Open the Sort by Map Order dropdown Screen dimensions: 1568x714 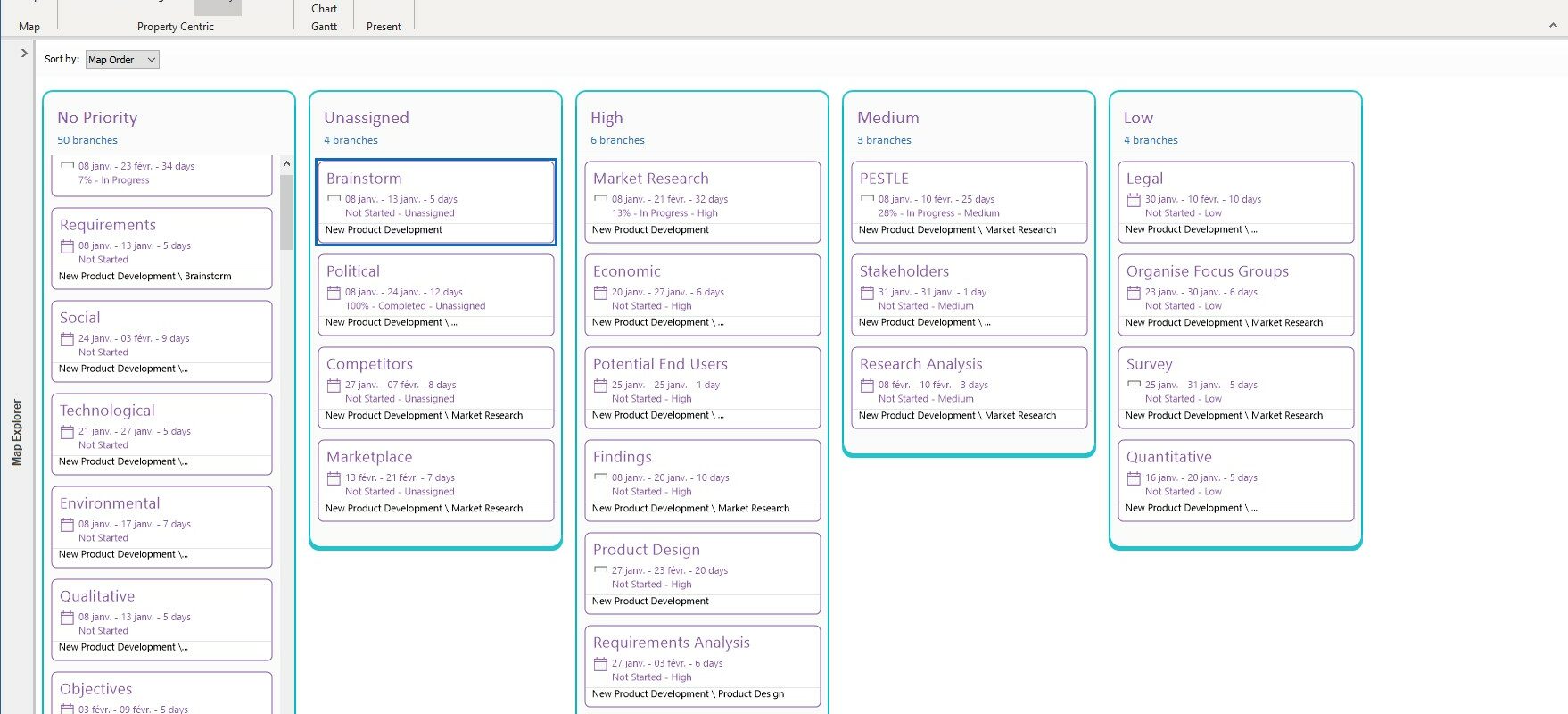pos(122,60)
